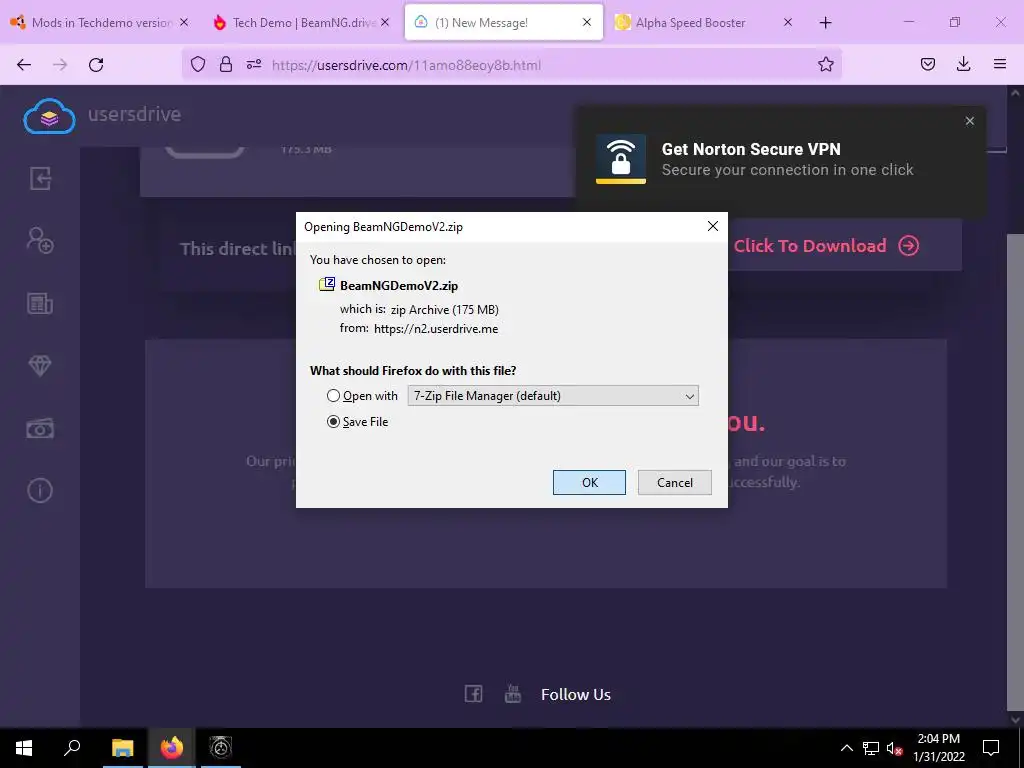Click the Click To Download link

[x=825, y=246]
